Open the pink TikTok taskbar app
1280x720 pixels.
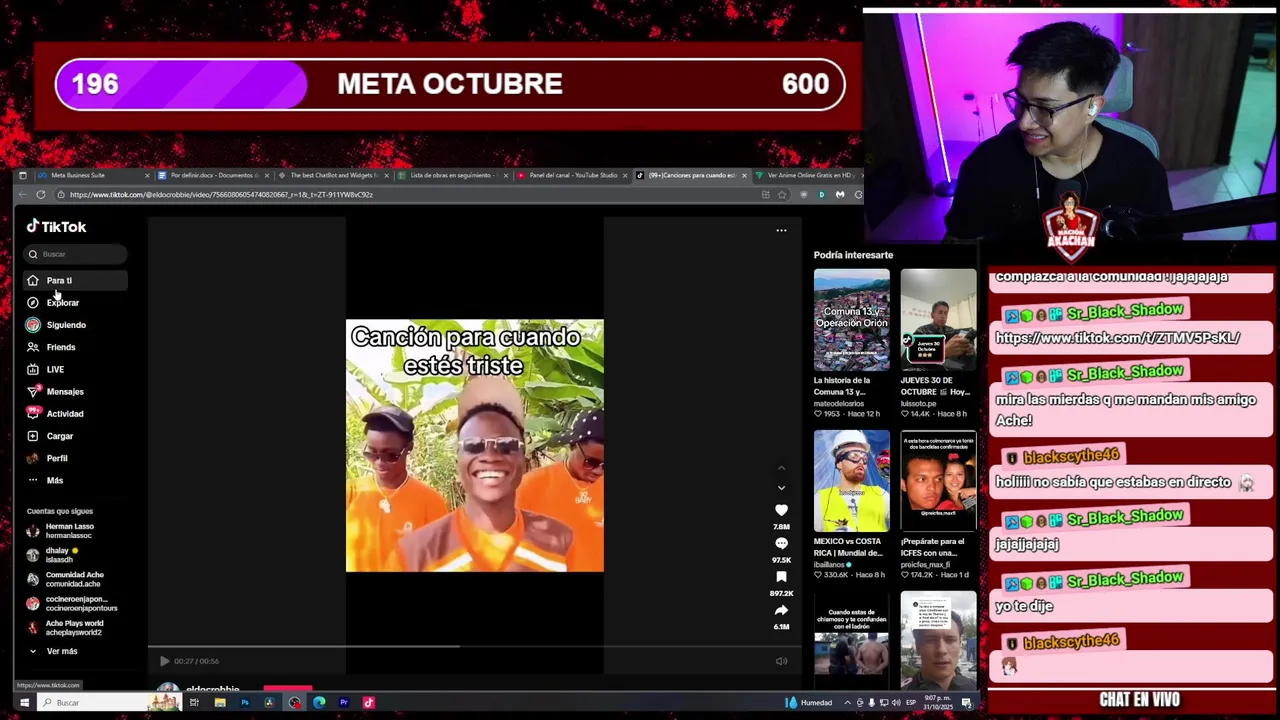[368, 703]
